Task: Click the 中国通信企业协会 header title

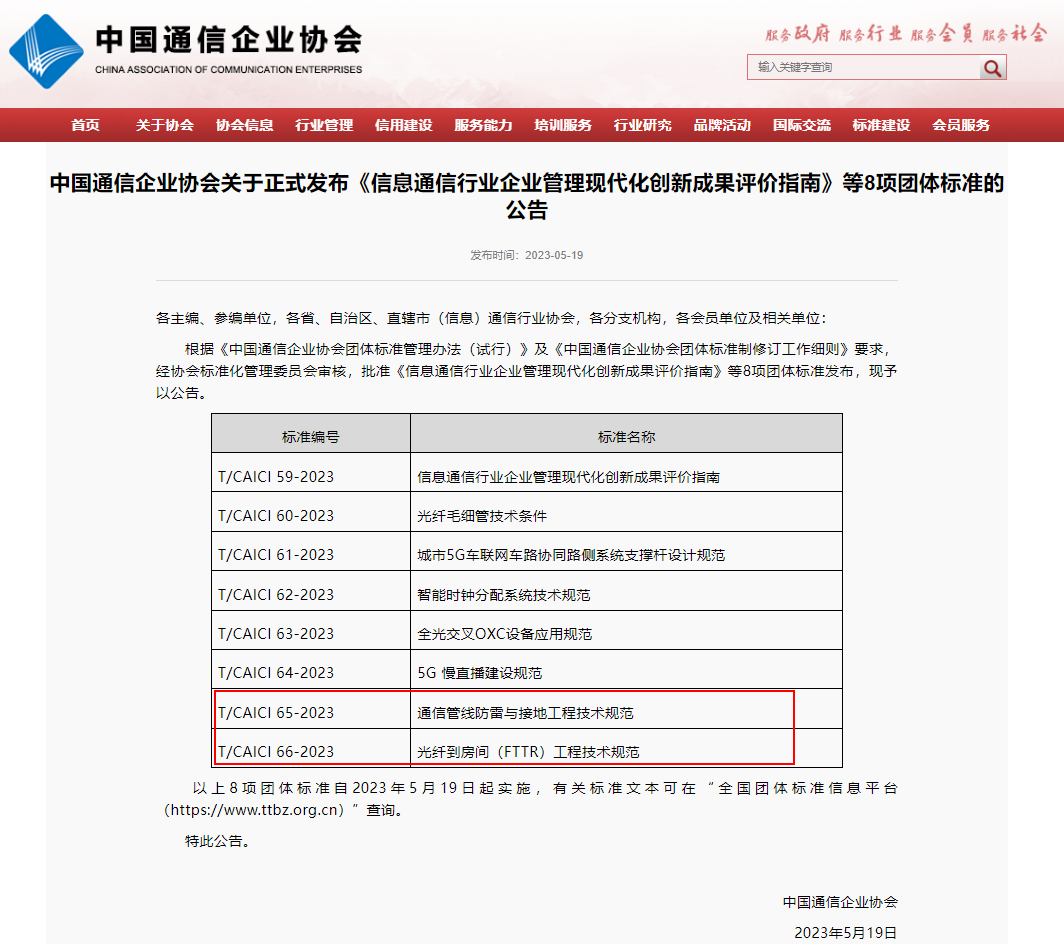Action: point(229,40)
